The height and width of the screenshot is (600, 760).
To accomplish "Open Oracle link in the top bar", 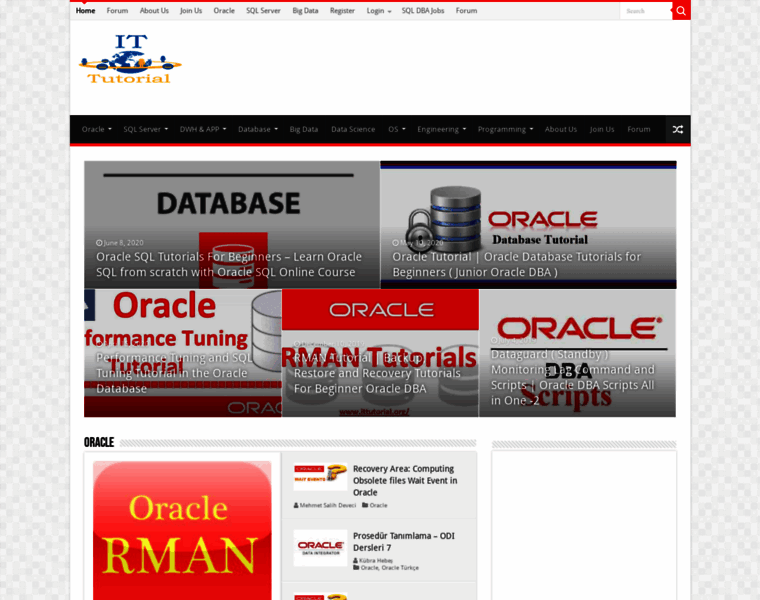I will 224,11.
